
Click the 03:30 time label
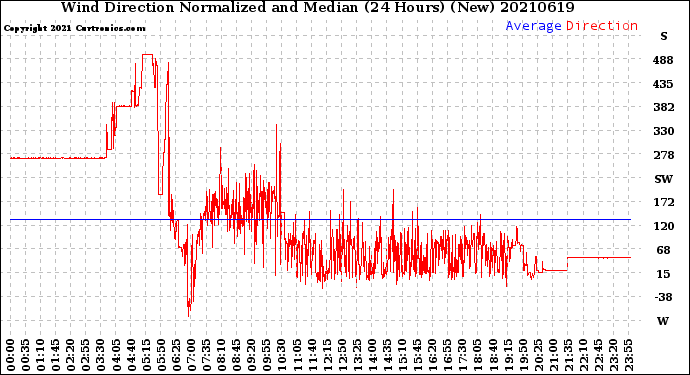[101, 355]
